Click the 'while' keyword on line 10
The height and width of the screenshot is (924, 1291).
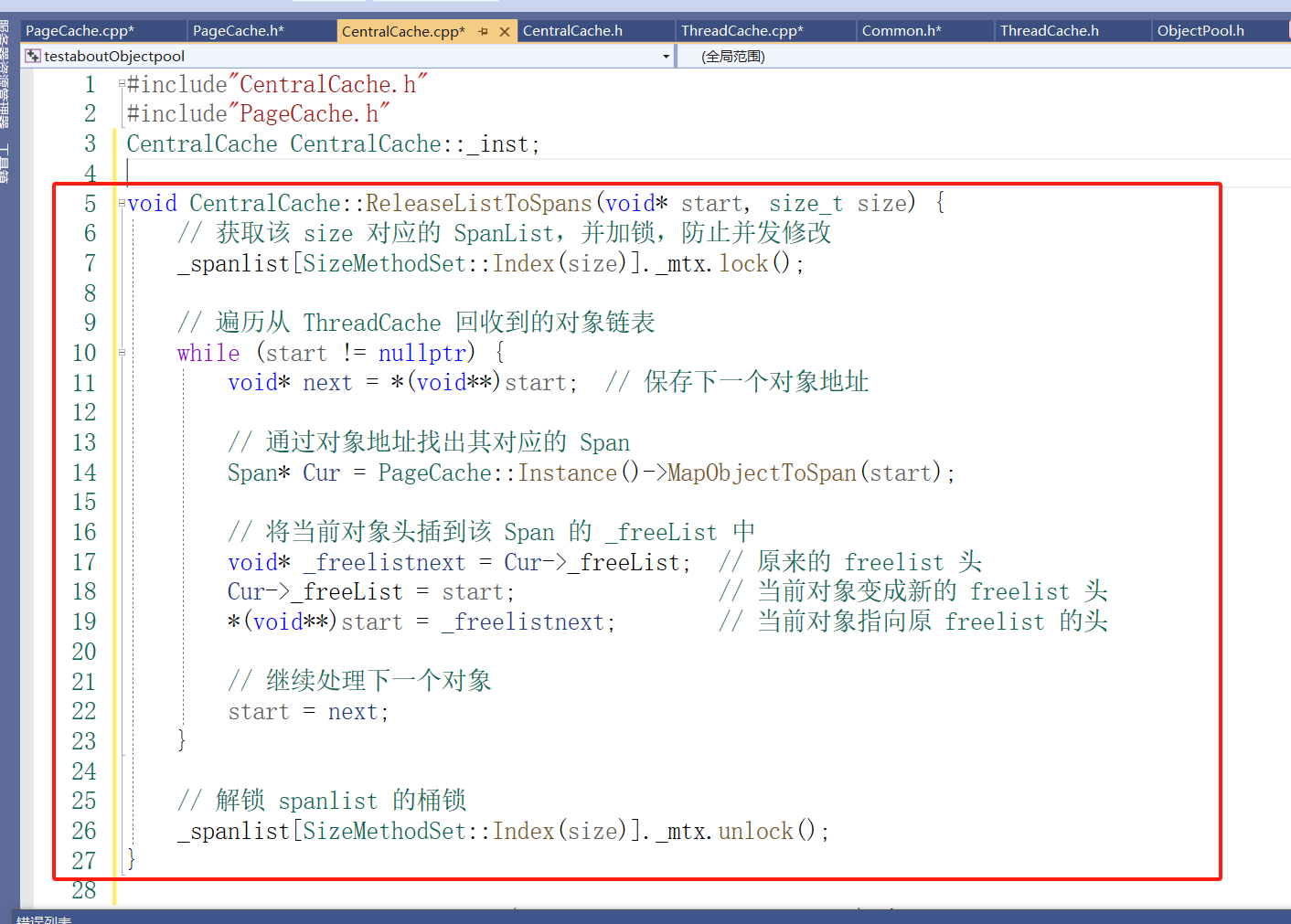[208, 353]
